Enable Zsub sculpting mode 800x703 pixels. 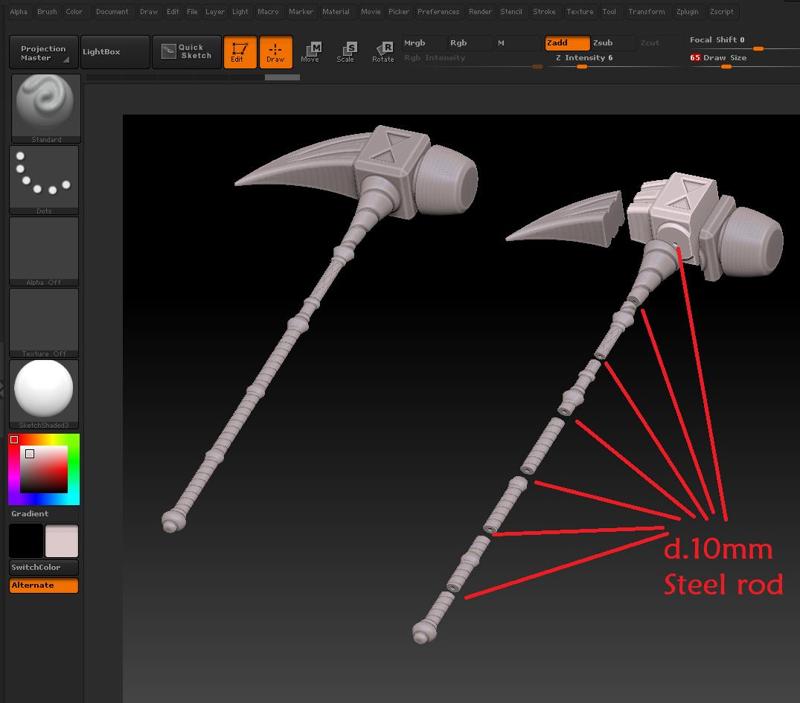(x=609, y=43)
